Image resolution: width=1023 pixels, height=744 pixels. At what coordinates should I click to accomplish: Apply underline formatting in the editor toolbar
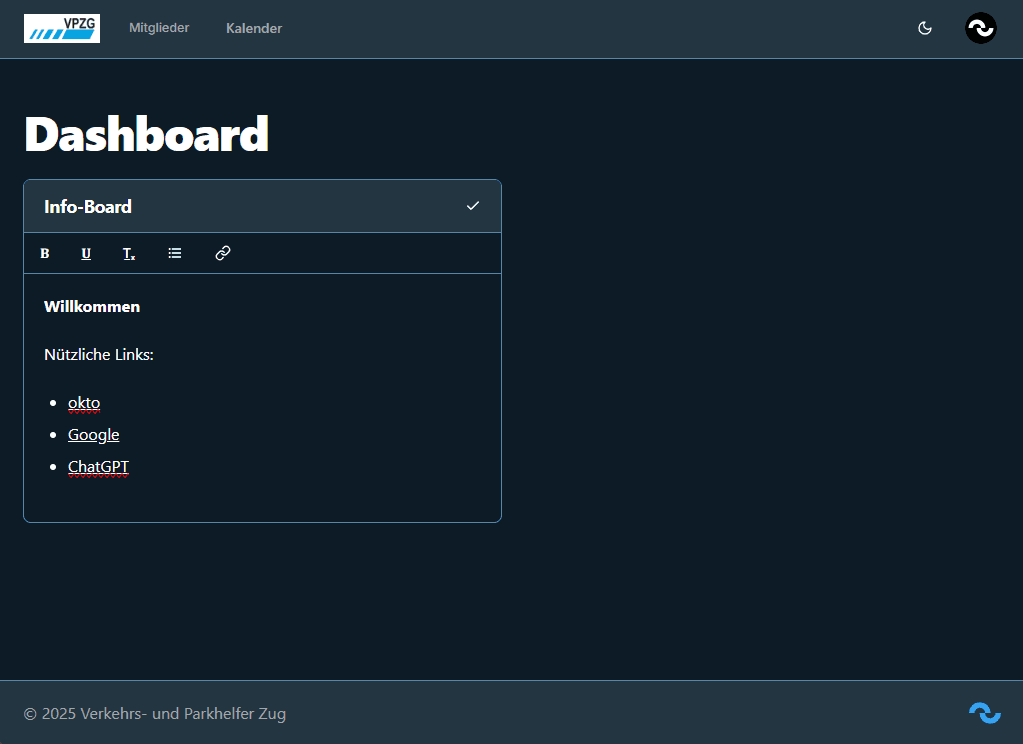coord(86,253)
